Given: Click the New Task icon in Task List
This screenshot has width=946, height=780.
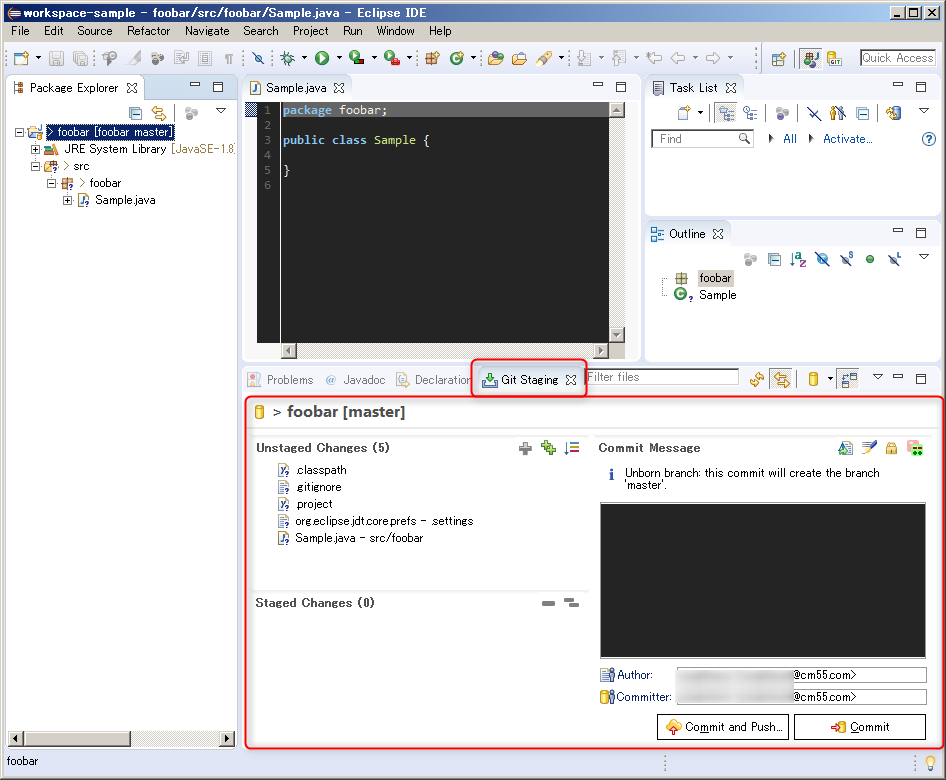Looking at the screenshot, I should 684,113.
